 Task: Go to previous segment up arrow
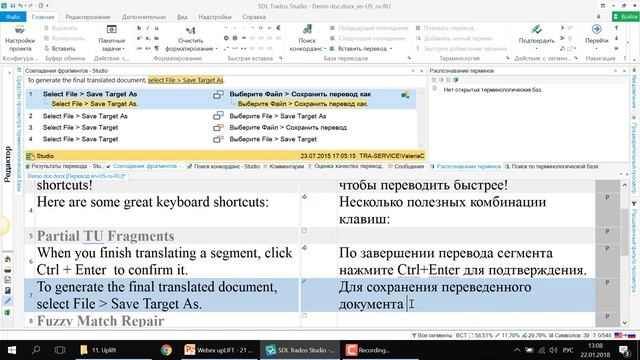(x=616, y=28)
